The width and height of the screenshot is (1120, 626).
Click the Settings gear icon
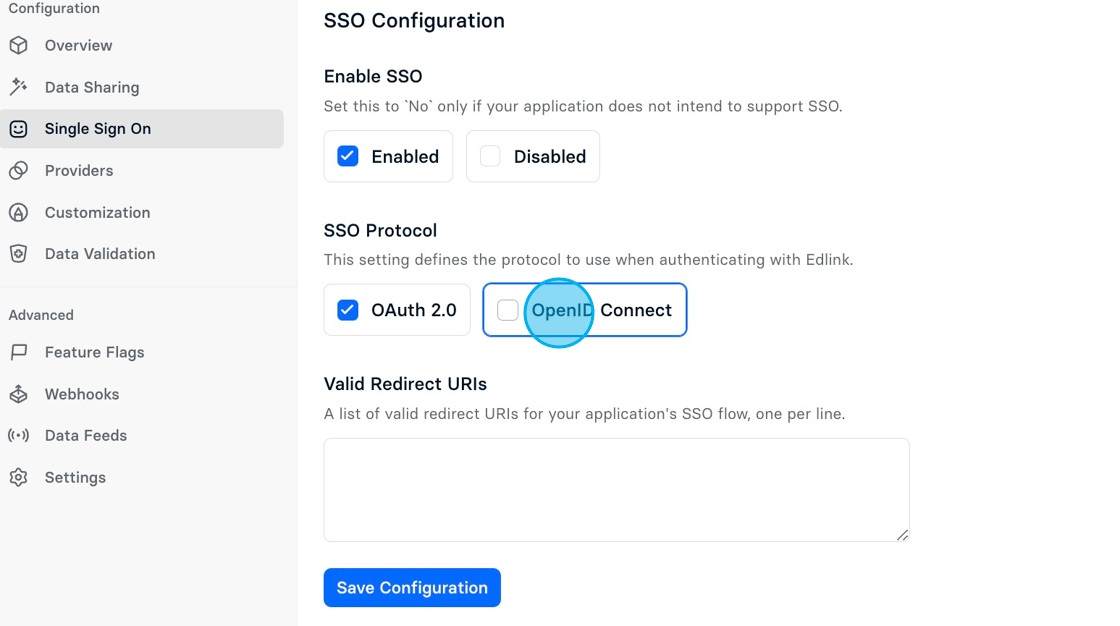tap(19, 477)
